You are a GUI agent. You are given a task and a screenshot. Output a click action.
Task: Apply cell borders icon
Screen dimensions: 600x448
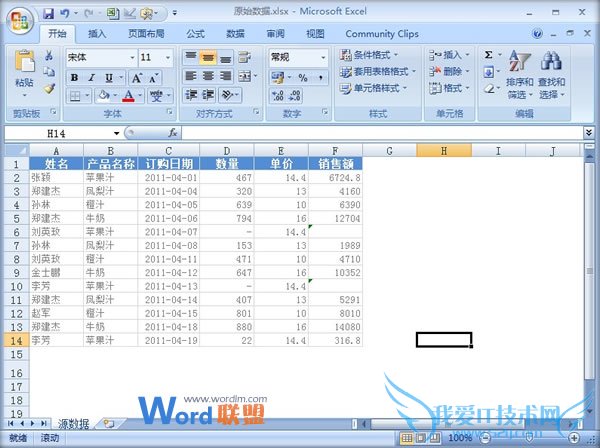(x=75, y=96)
